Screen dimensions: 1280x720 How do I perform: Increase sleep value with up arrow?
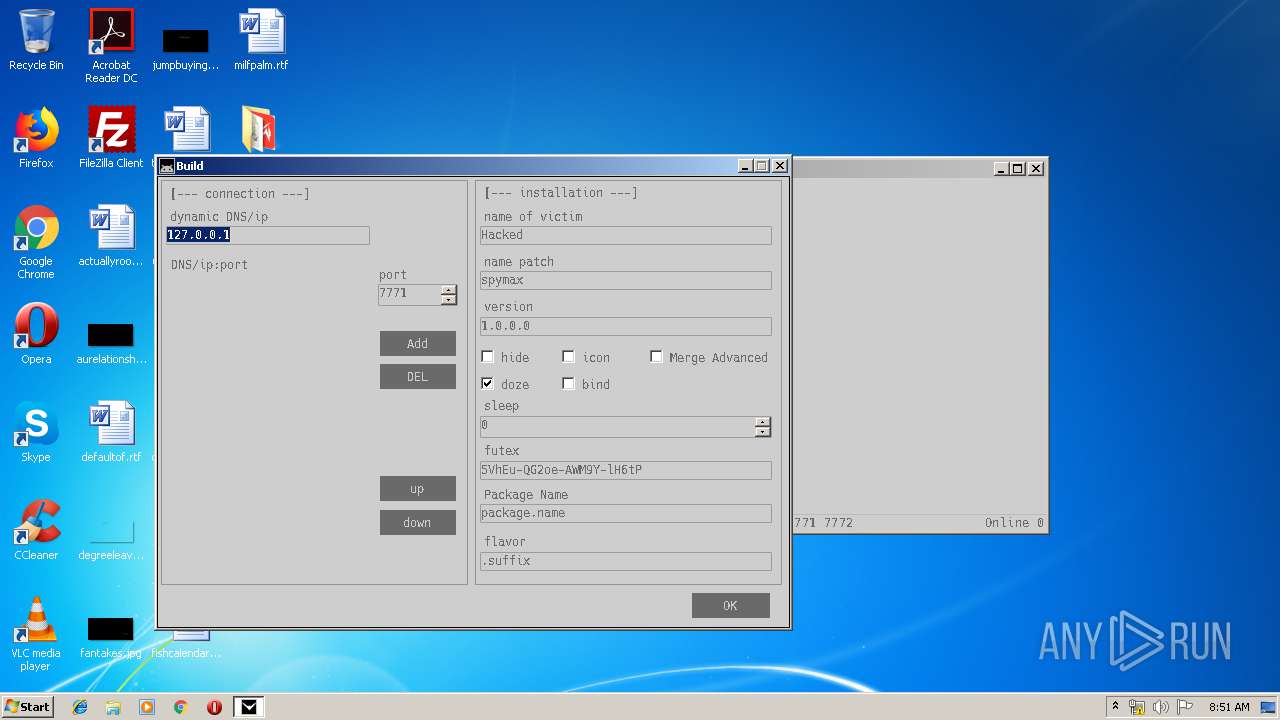(762, 422)
